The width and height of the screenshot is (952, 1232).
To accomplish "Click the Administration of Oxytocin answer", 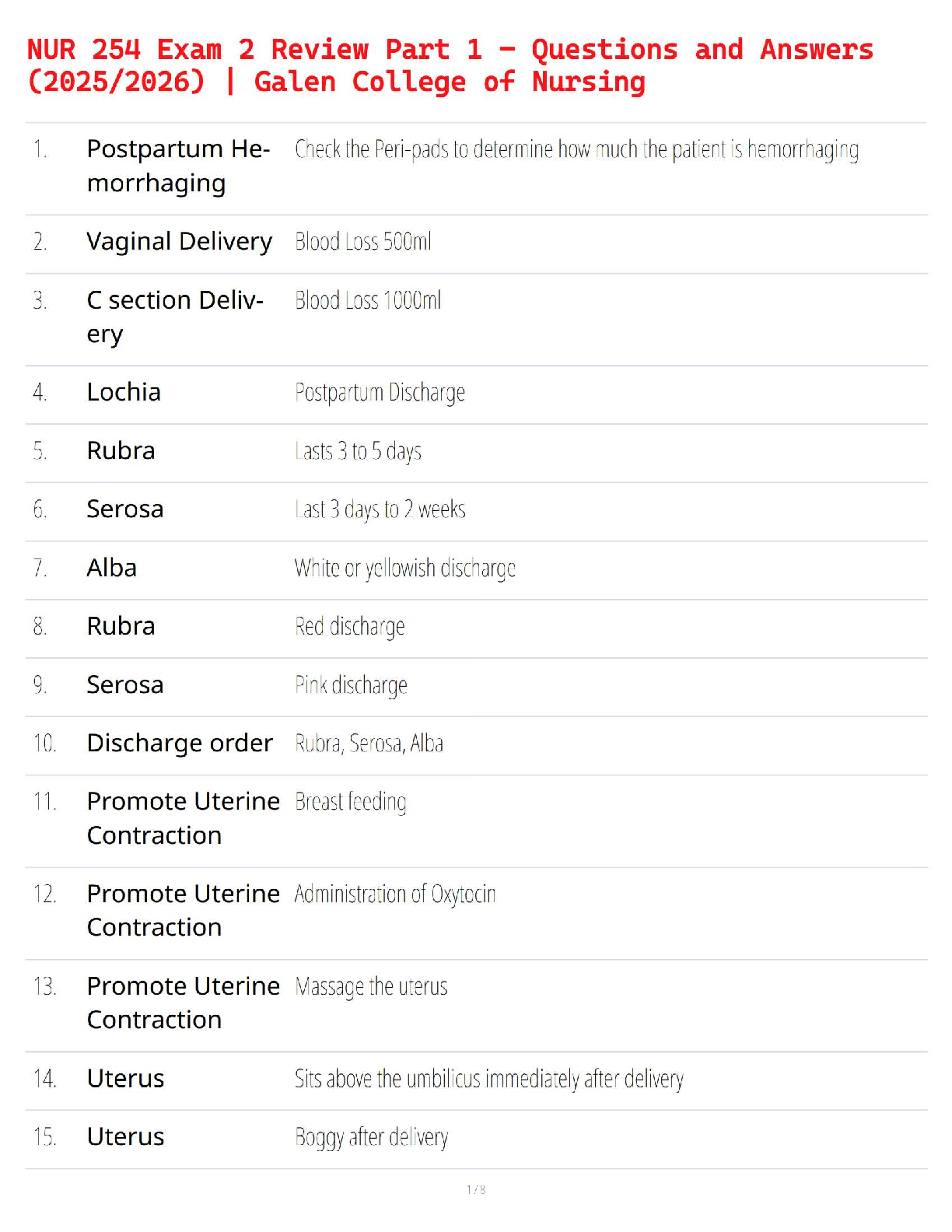I will (x=394, y=894).
